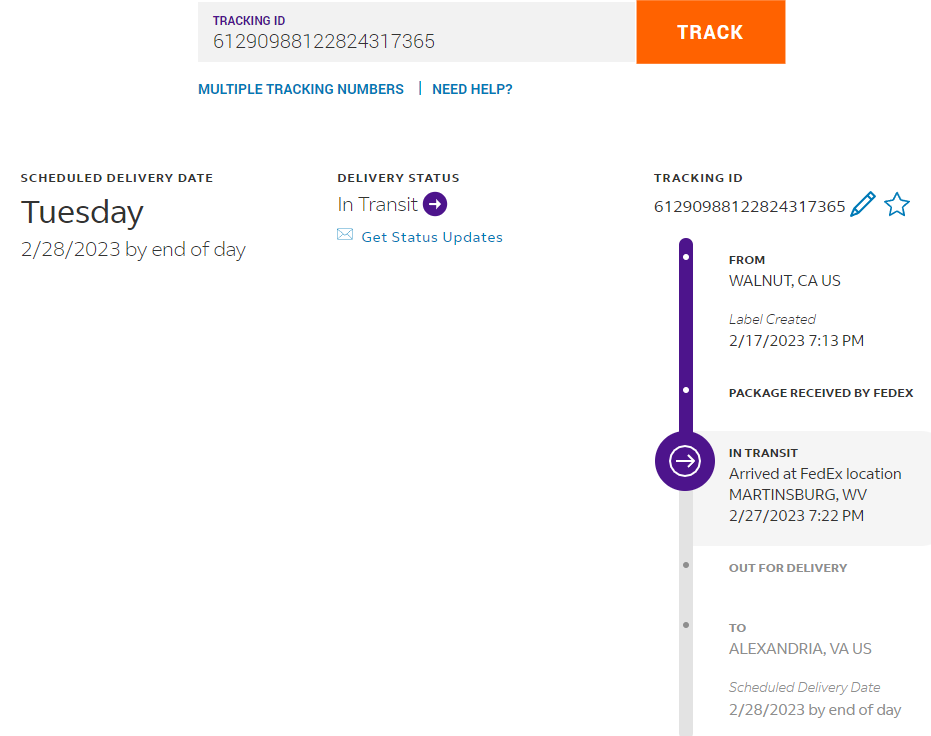Click the To destination timeline dot

pos(686,625)
